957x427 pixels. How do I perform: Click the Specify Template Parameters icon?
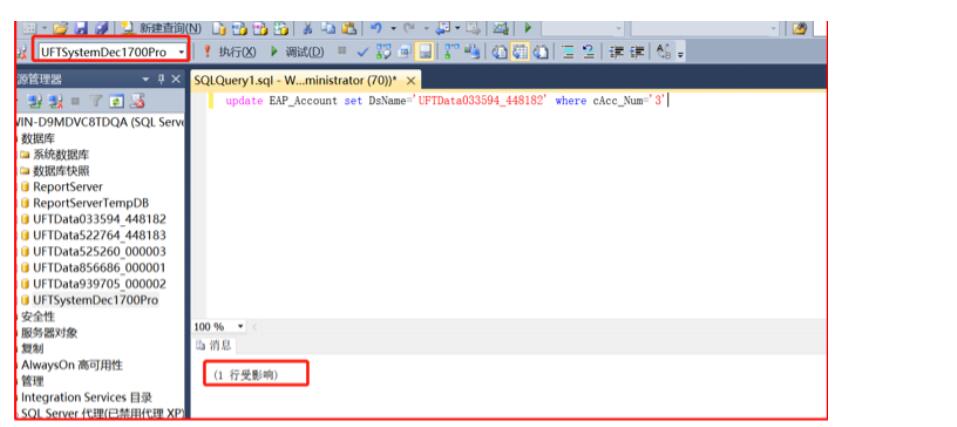[664, 52]
